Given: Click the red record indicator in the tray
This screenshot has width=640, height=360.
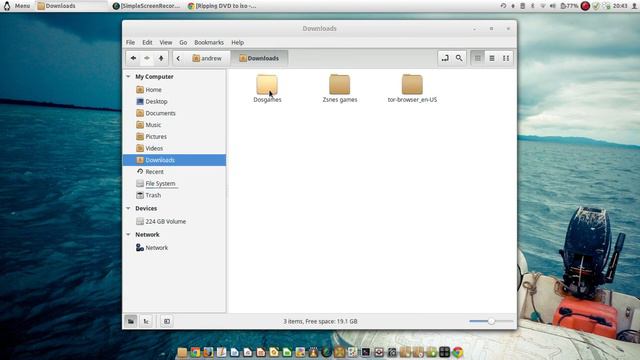Looking at the screenshot, I should [585, 6].
